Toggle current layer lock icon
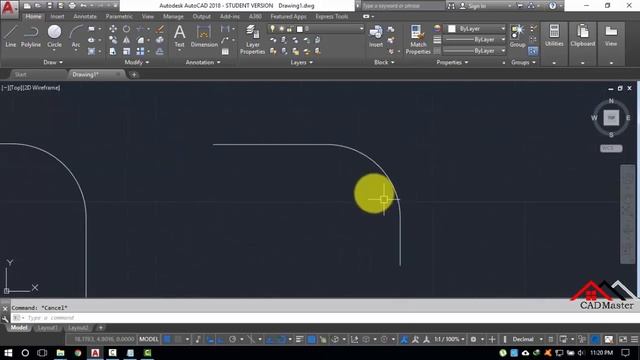This screenshot has height=360, width=640. point(290,29)
